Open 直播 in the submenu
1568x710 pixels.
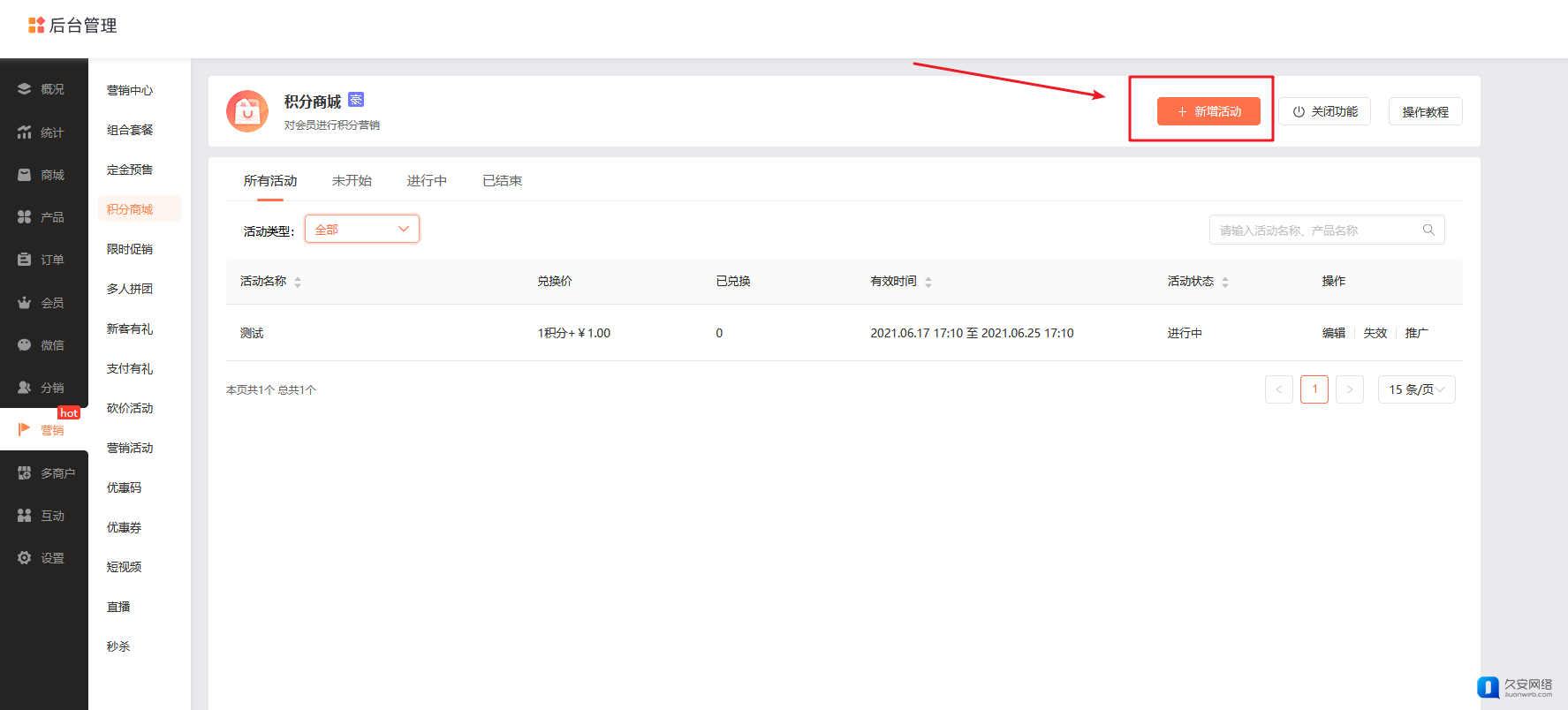[118, 607]
